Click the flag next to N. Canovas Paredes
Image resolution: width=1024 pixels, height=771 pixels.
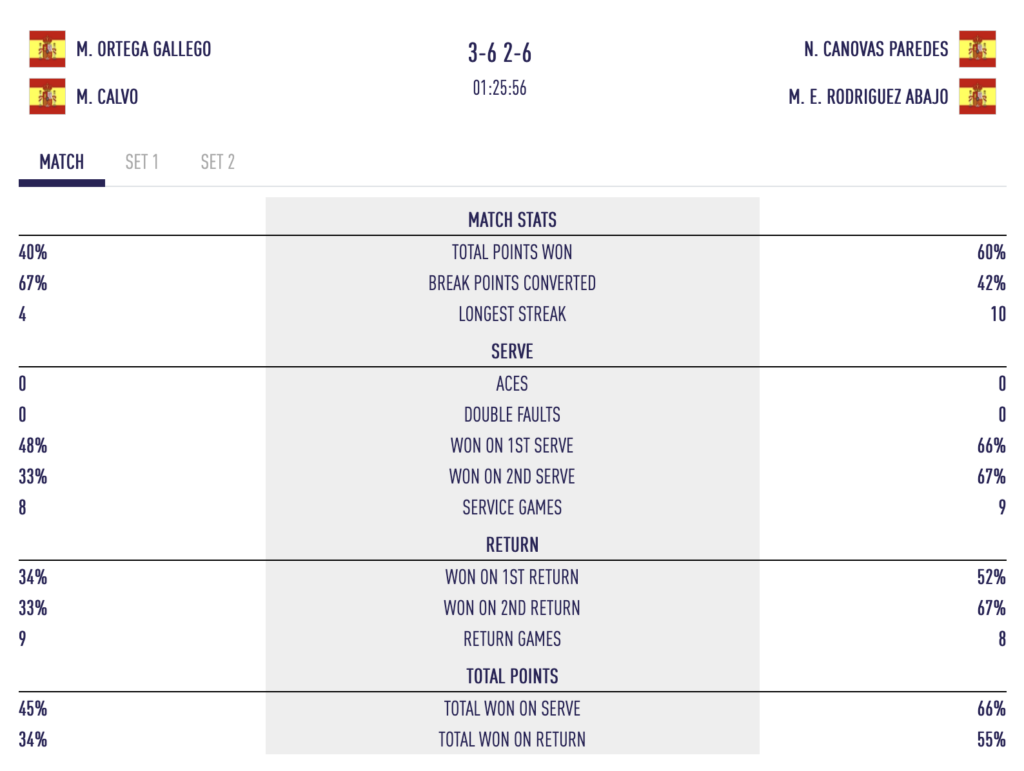(977, 49)
